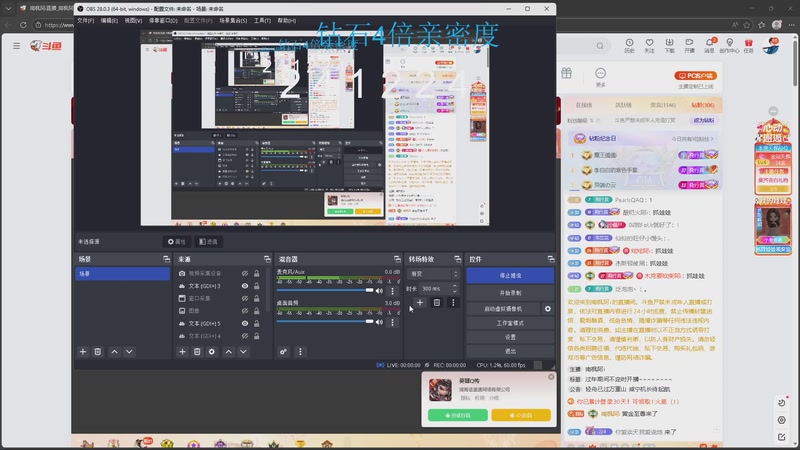Open source properties via the gear icon

point(212,352)
